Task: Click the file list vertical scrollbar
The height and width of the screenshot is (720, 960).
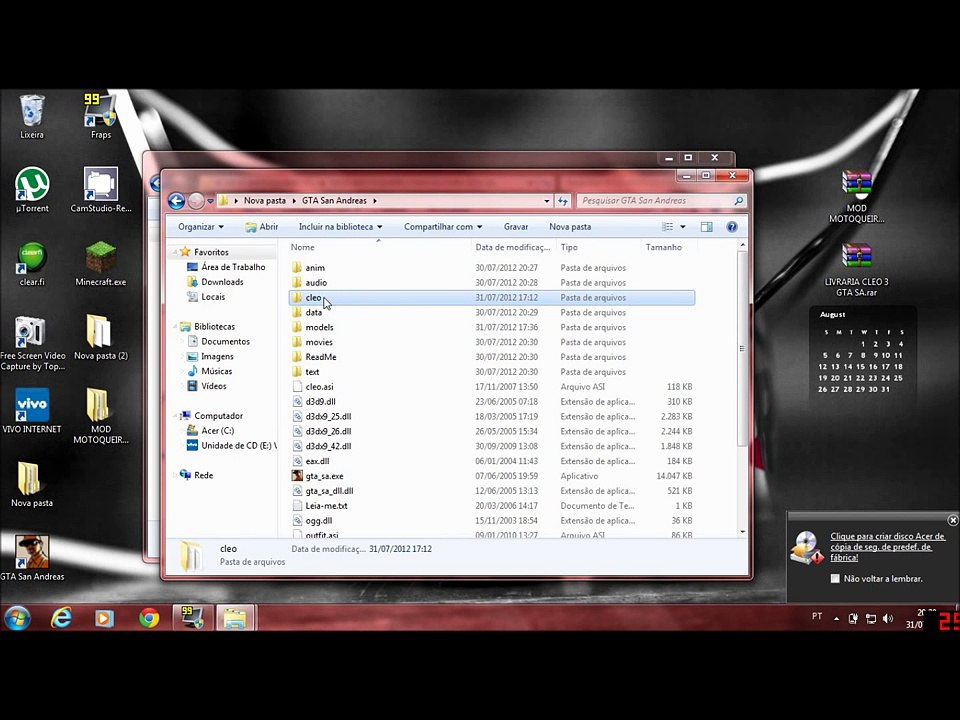Action: pyautogui.click(x=742, y=348)
